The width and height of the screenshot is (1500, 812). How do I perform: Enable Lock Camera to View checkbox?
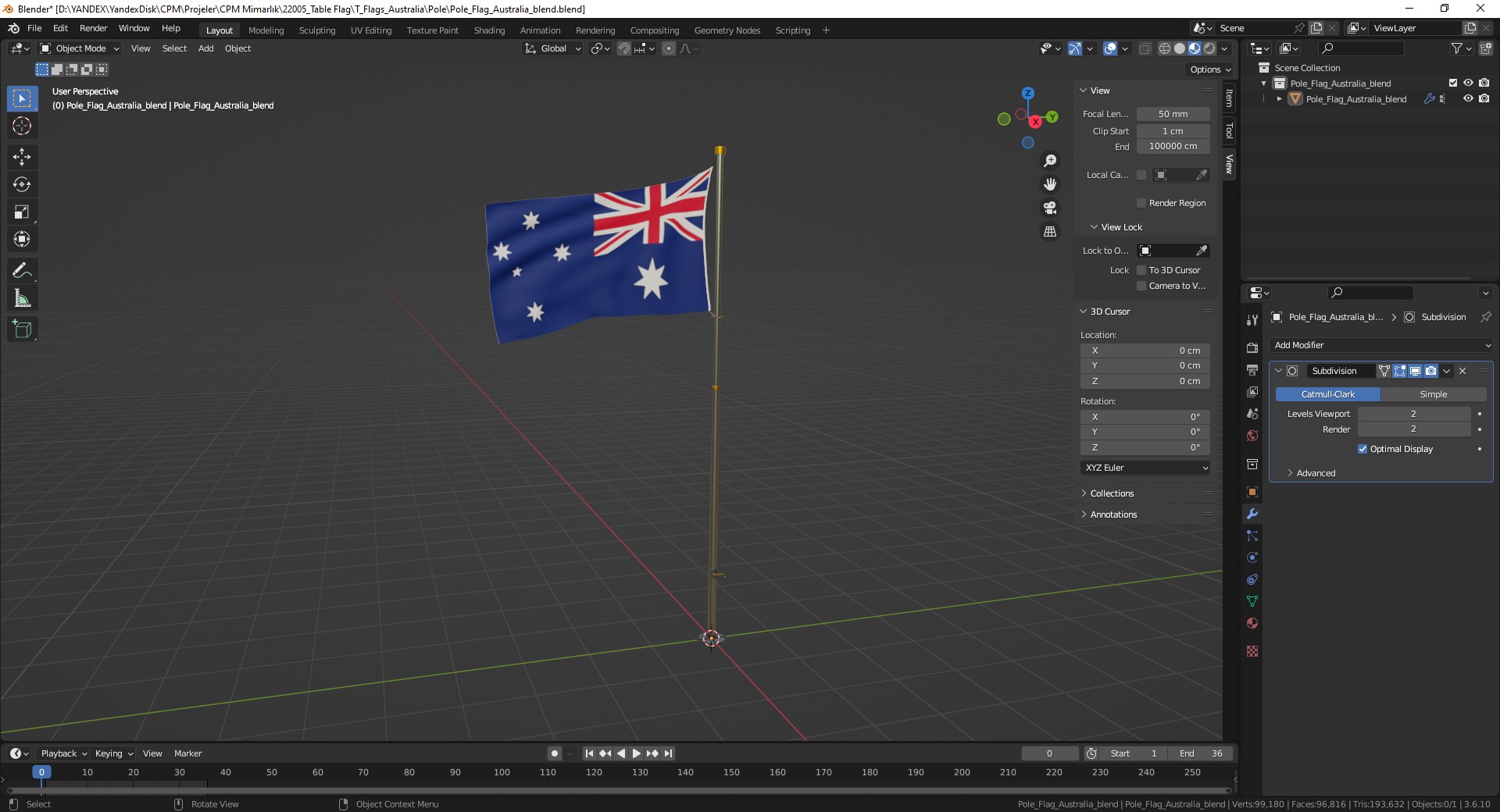(1141, 286)
